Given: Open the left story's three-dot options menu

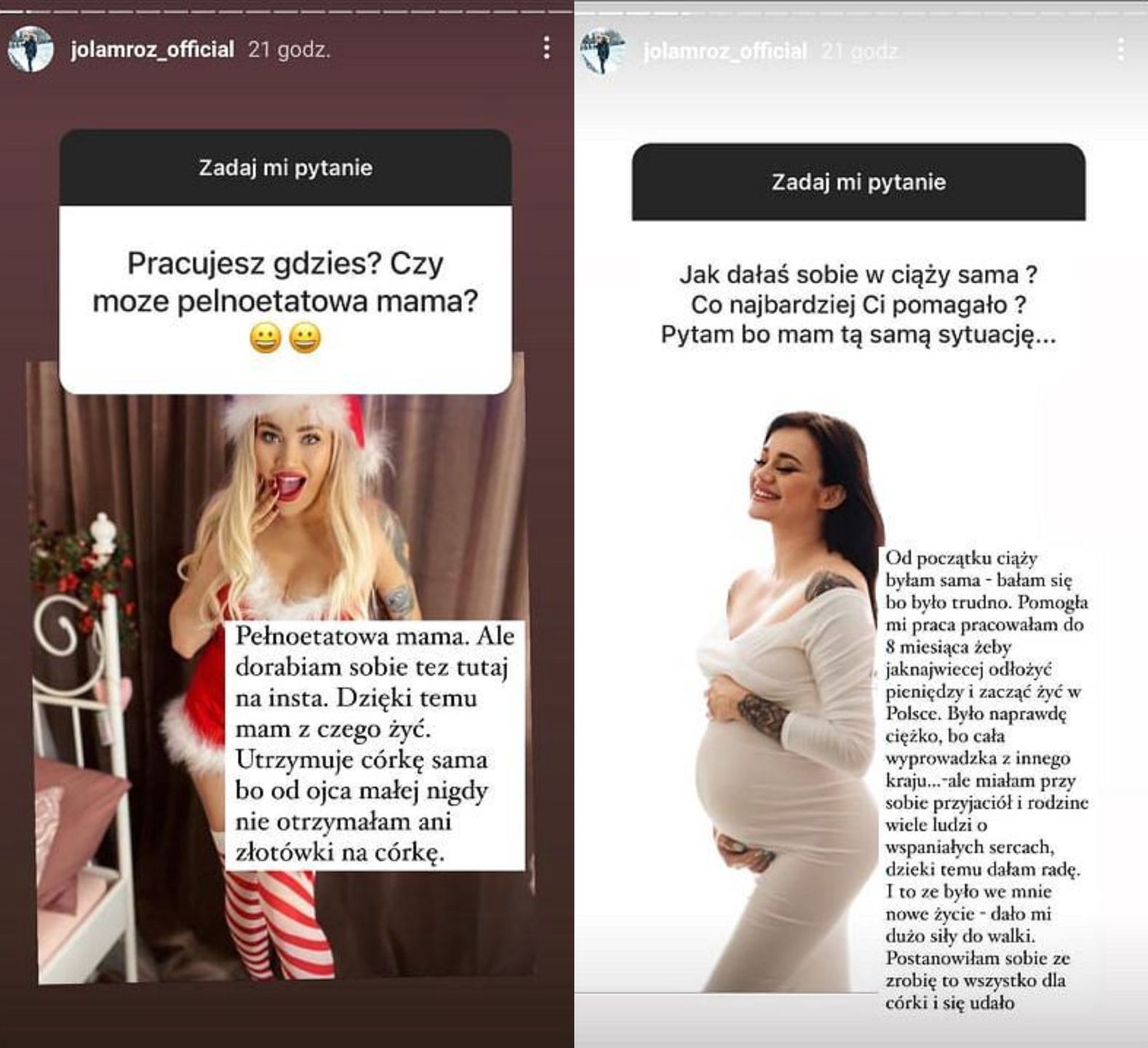Looking at the screenshot, I should (x=546, y=48).
